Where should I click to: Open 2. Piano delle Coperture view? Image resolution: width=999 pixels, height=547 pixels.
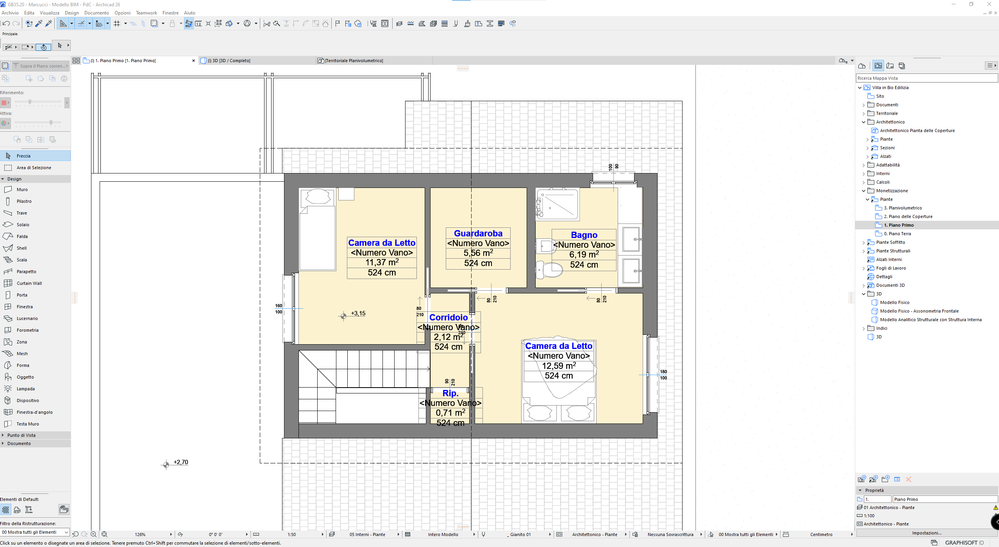(x=907, y=217)
